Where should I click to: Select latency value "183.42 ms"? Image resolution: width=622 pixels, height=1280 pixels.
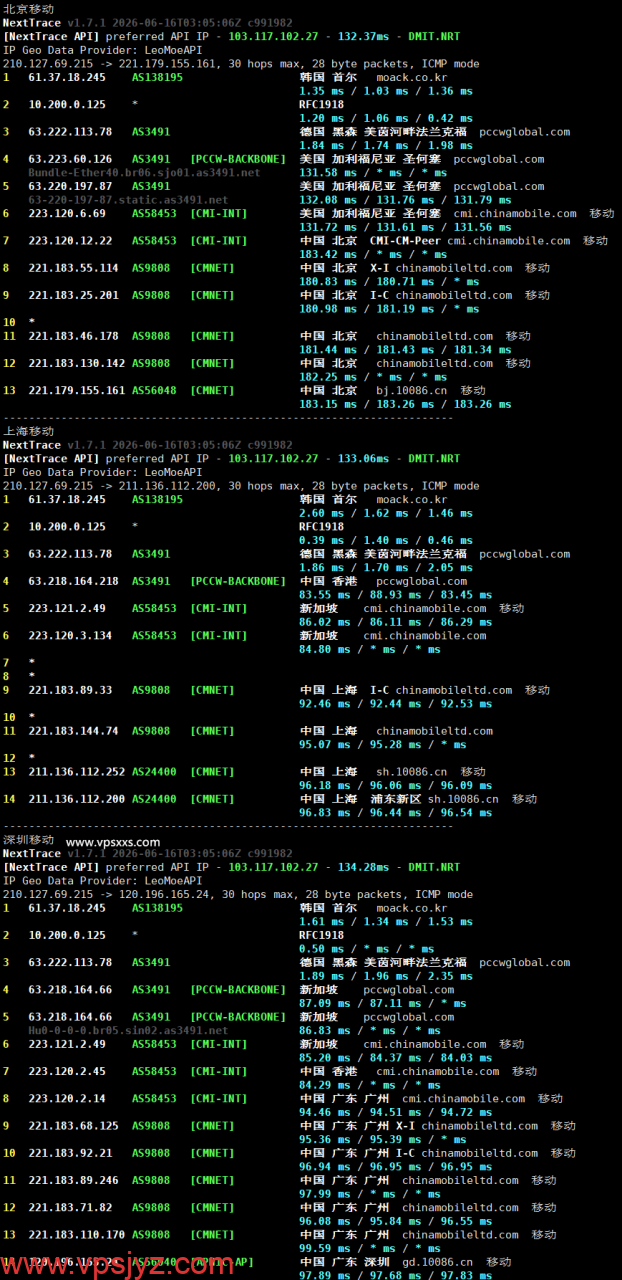[x=328, y=254]
